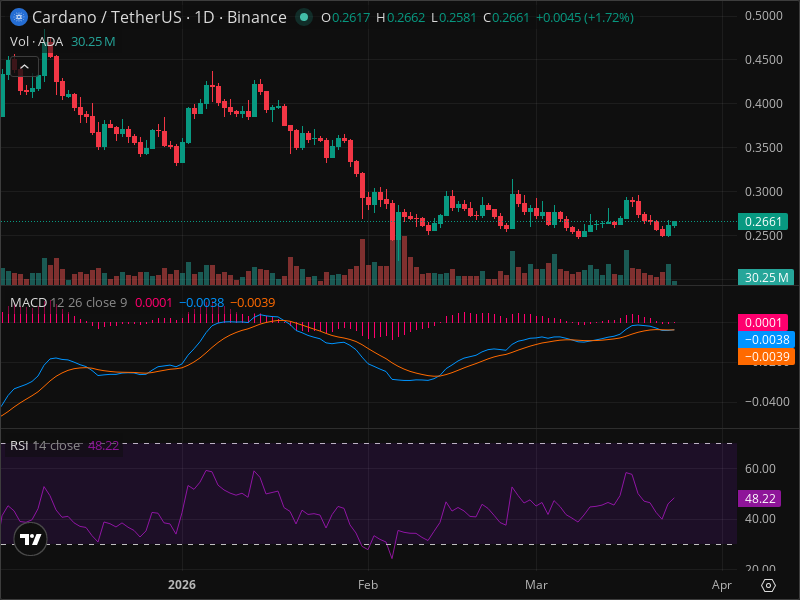This screenshot has height=600, width=800.
Task: Click the 0.5000 price scale label
Action: point(763,16)
